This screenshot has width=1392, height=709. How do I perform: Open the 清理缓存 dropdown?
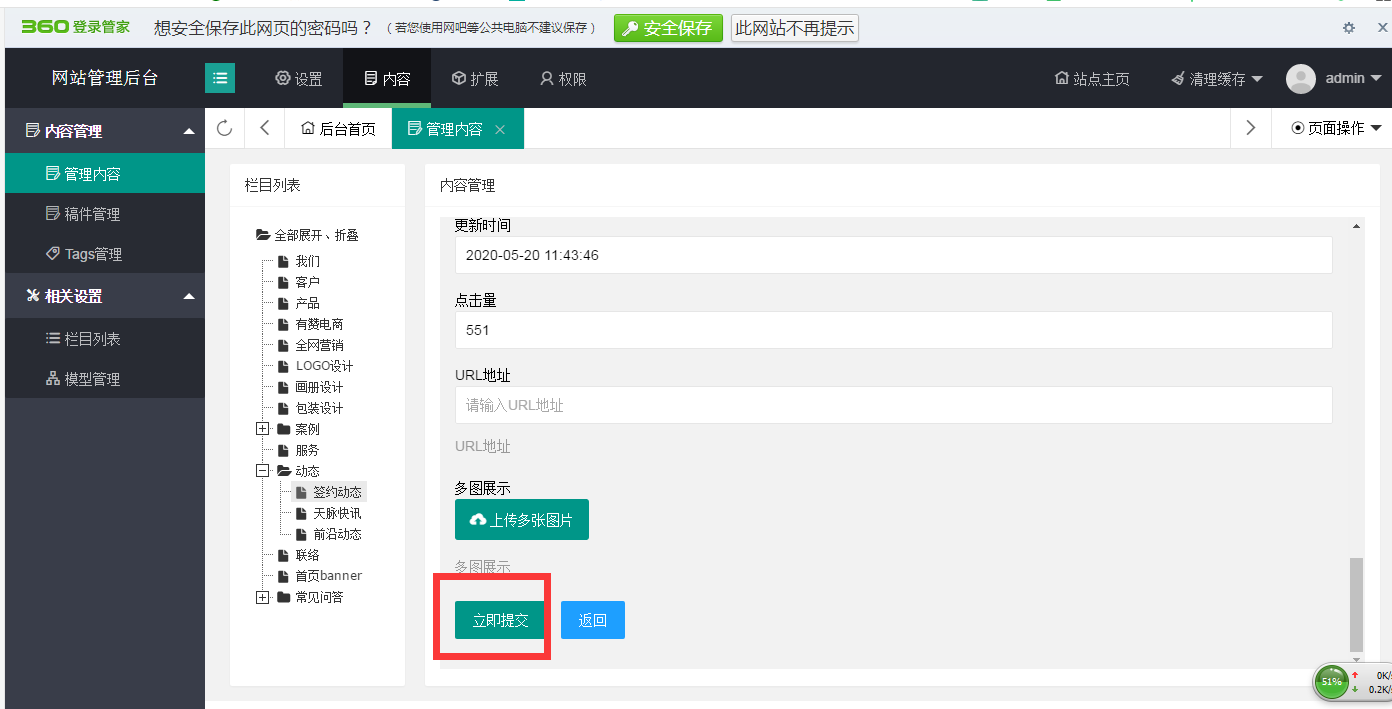(x=1216, y=79)
